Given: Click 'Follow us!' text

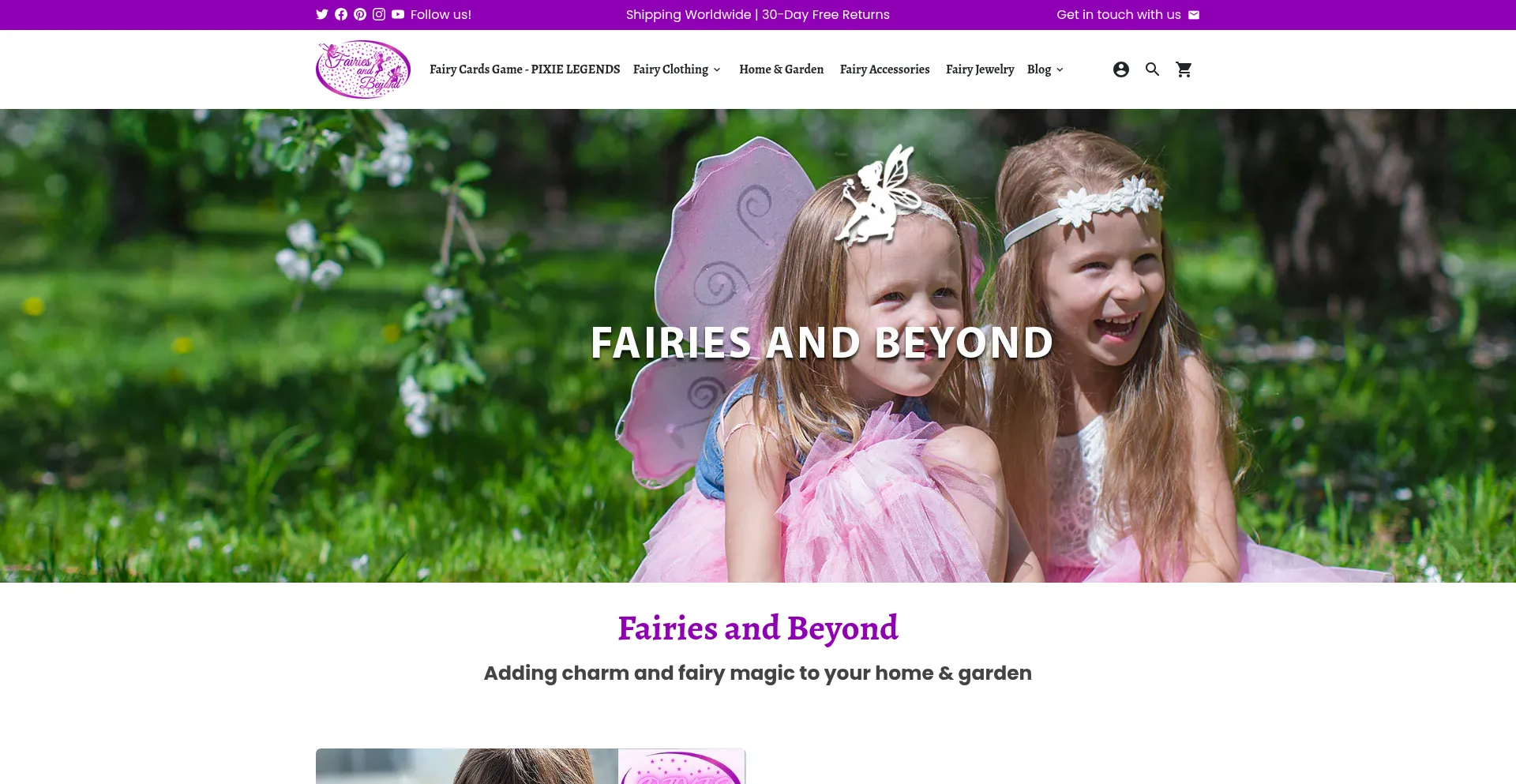Looking at the screenshot, I should pyautogui.click(x=441, y=14).
